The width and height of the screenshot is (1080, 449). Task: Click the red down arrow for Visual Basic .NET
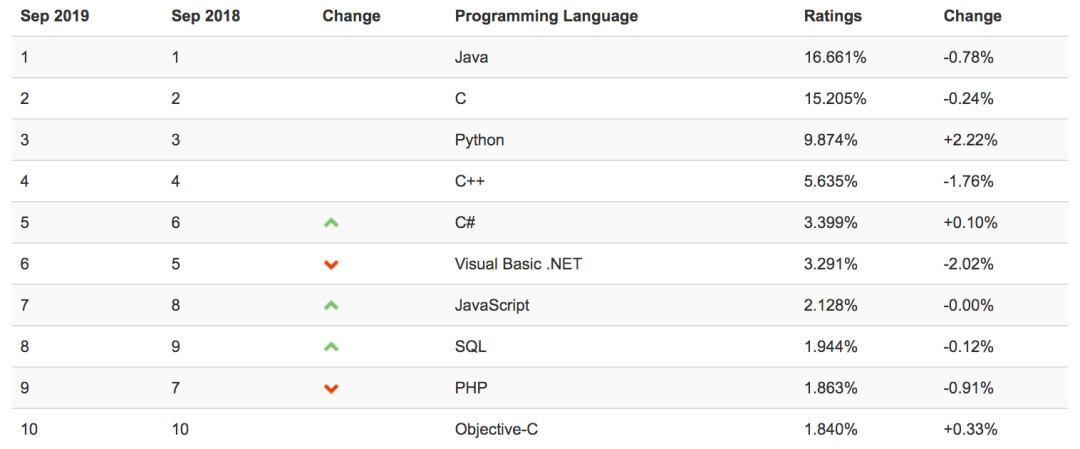tap(331, 264)
